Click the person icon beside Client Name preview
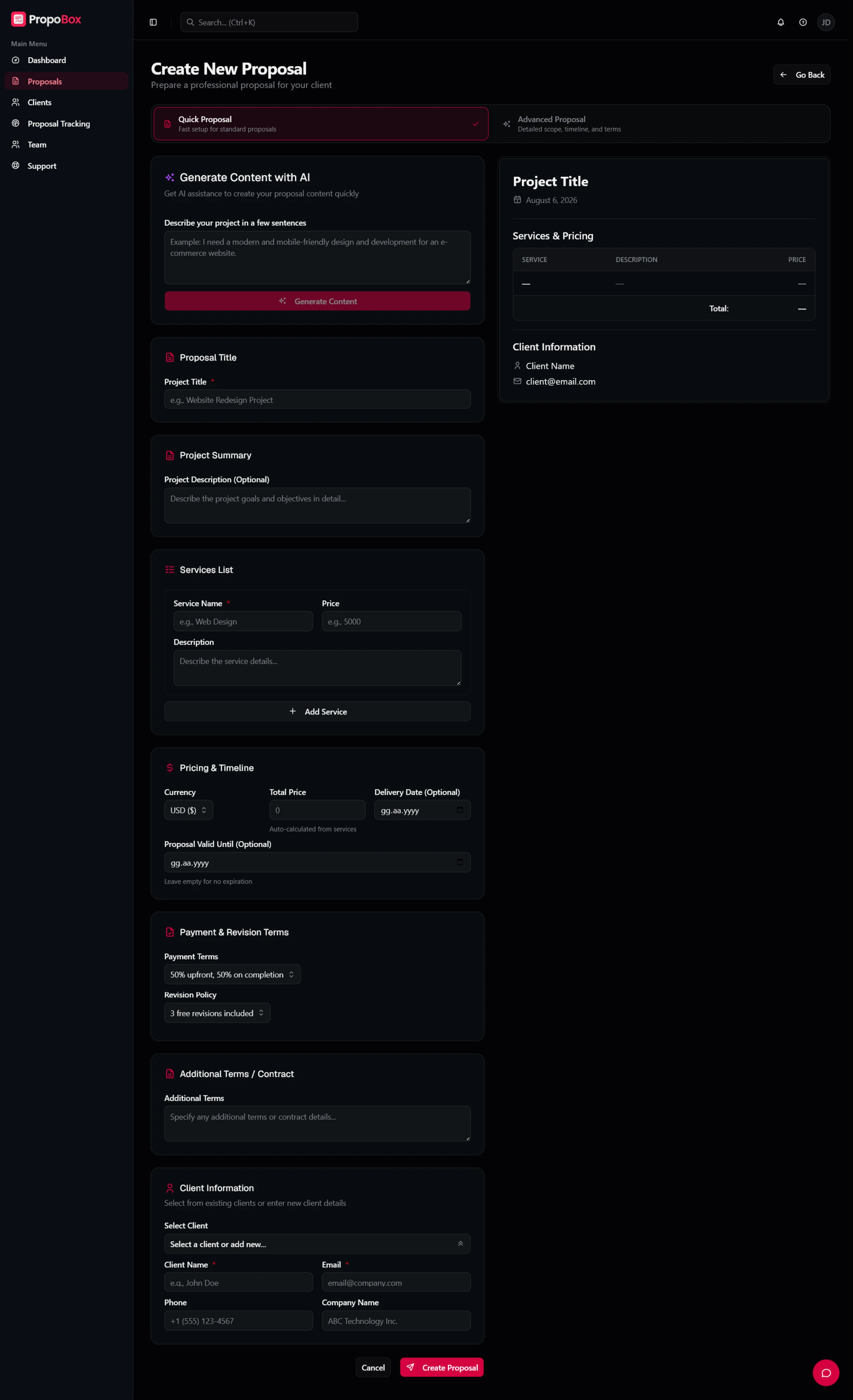Screen dimensions: 853x1400 click(x=517, y=365)
